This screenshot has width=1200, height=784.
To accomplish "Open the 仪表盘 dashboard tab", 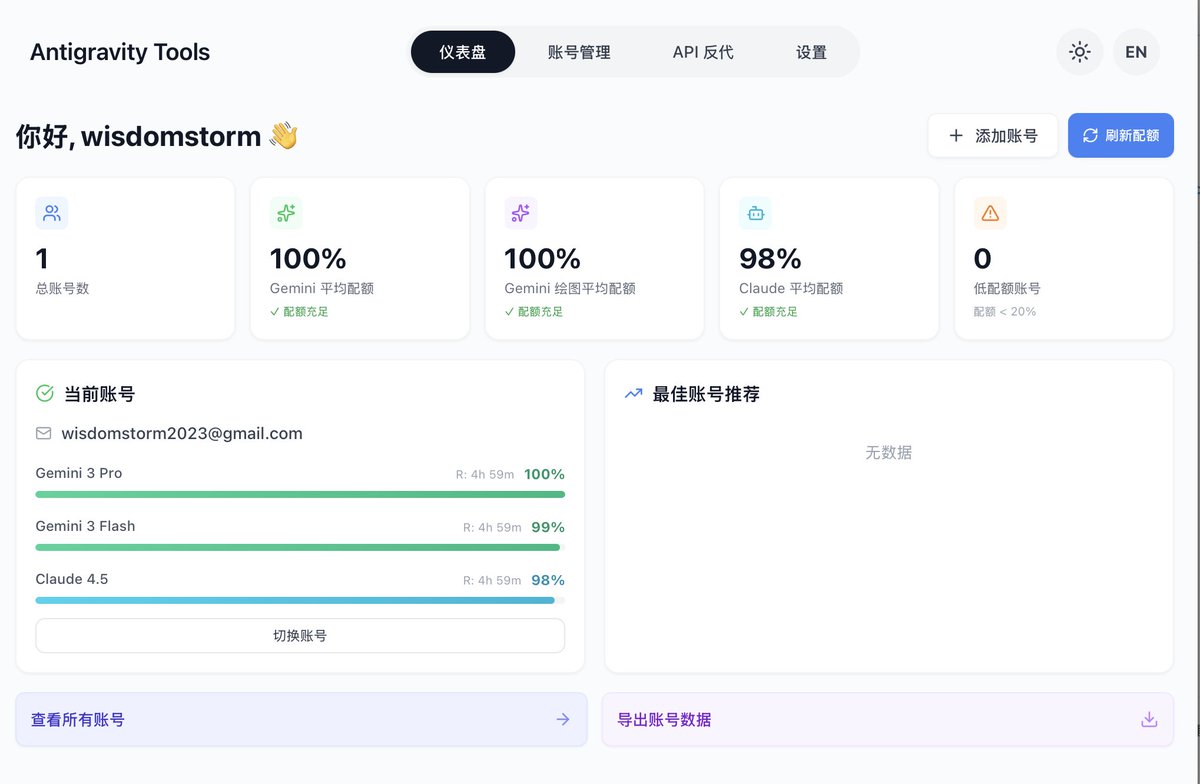I will pos(463,52).
